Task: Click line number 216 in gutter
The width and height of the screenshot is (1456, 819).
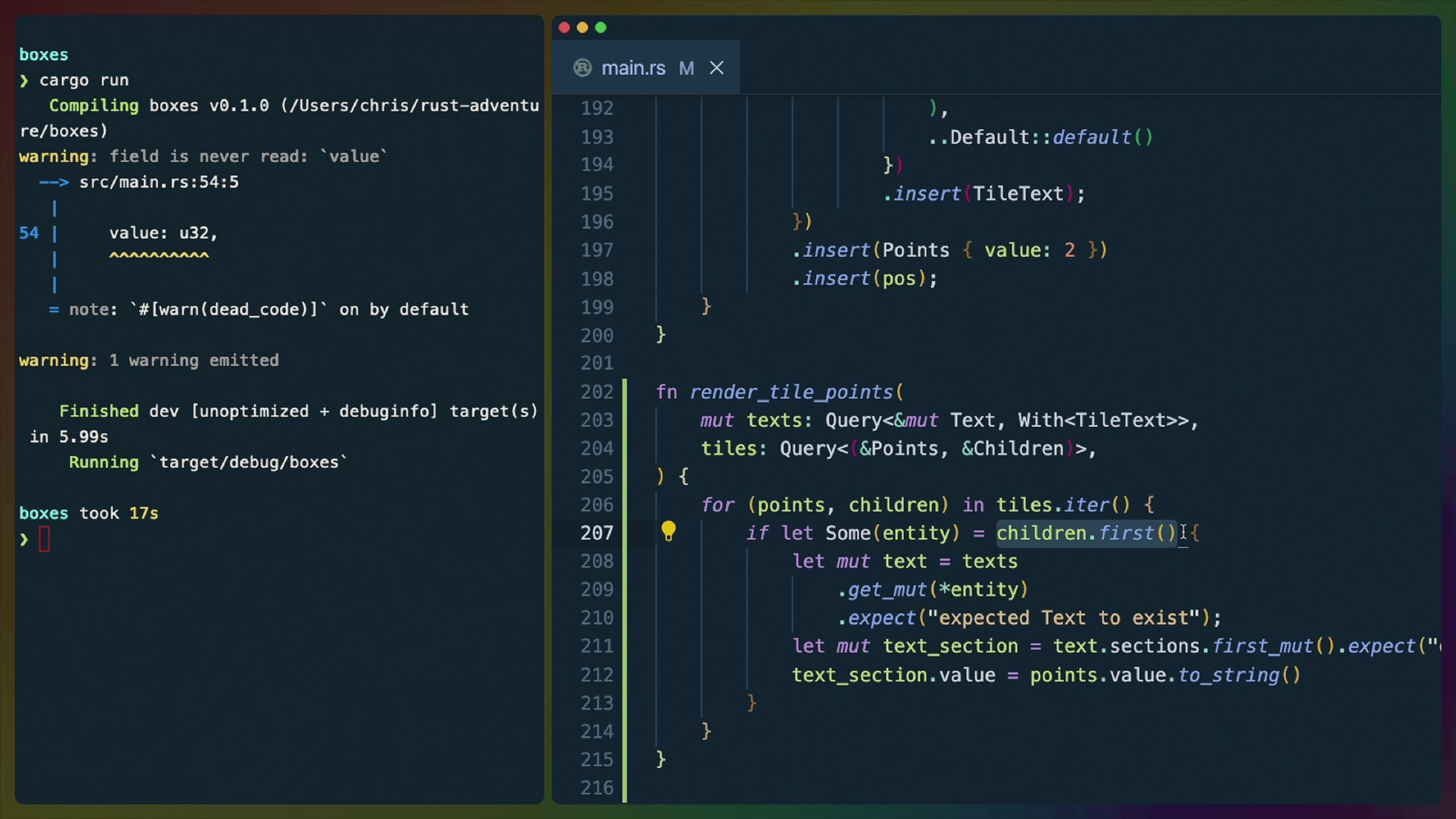Action: (597, 788)
